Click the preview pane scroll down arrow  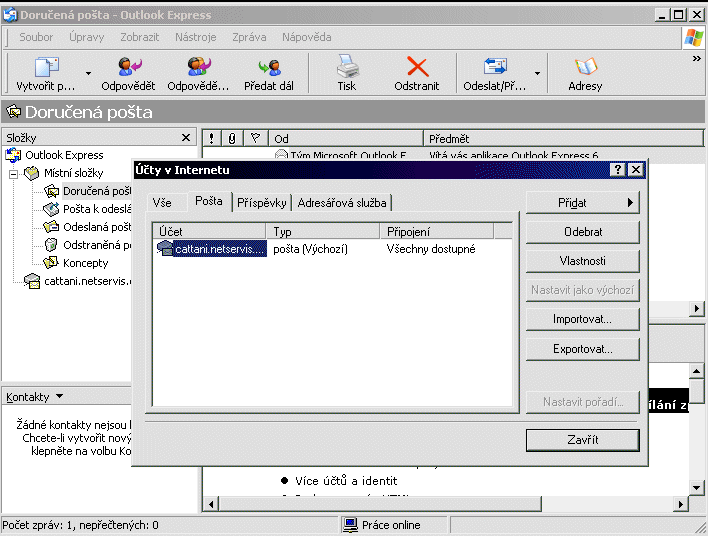tap(696, 488)
